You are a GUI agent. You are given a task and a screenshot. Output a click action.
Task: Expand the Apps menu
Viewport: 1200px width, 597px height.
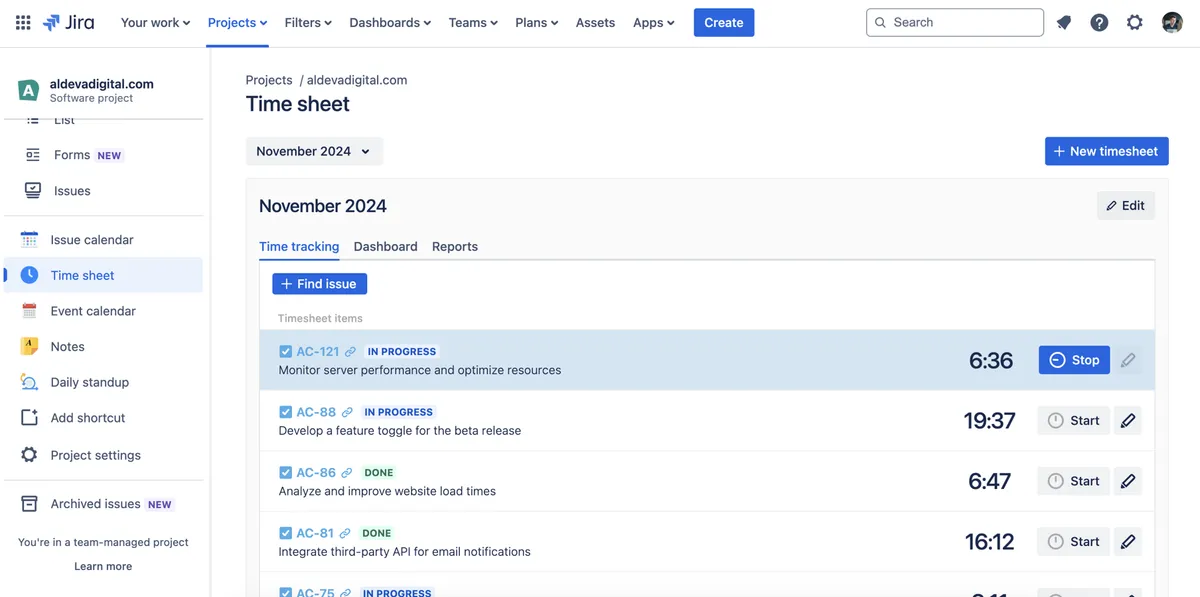pyautogui.click(x=654, y=22)
